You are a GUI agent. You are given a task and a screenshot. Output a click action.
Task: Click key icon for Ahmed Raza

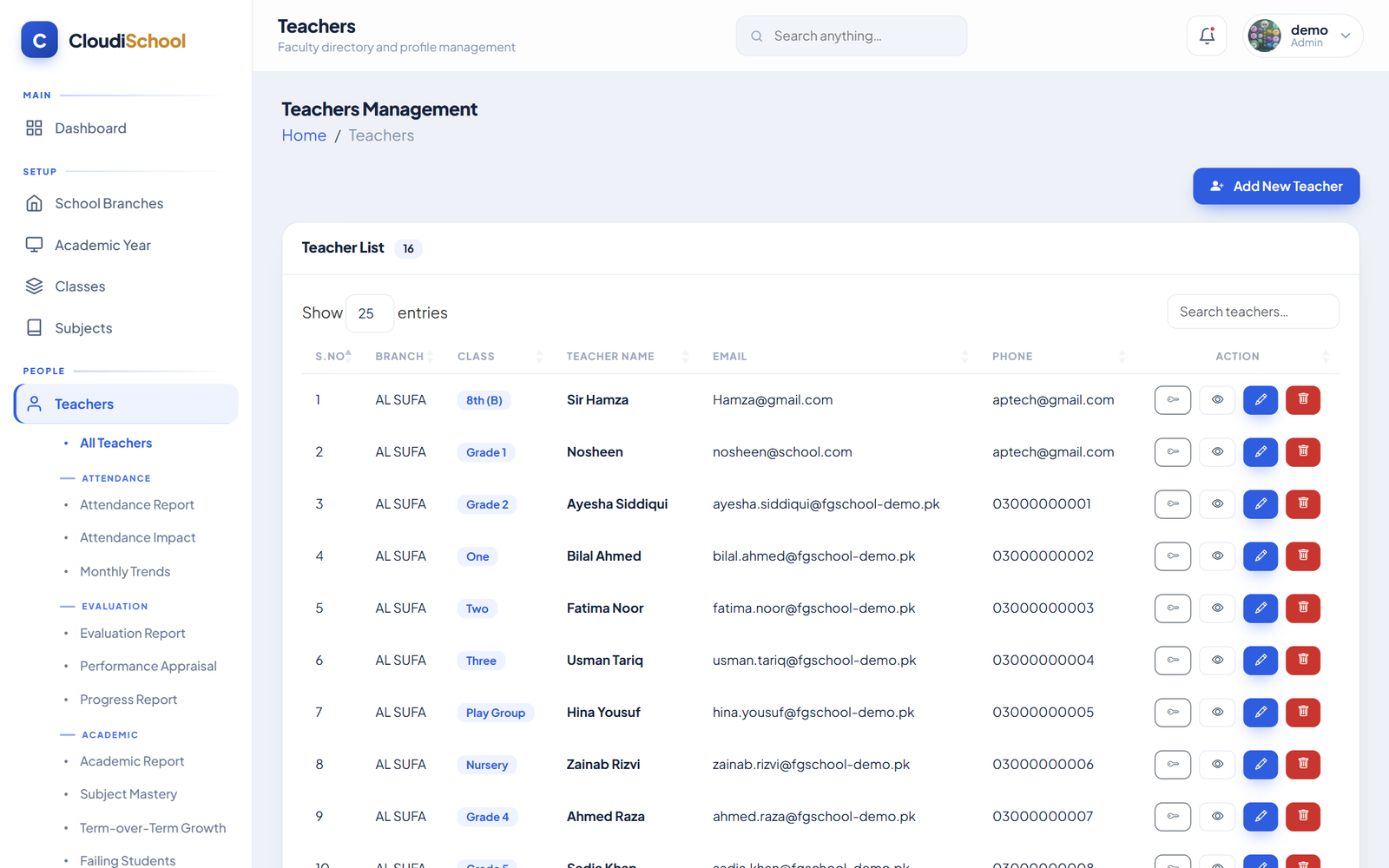1173,817
